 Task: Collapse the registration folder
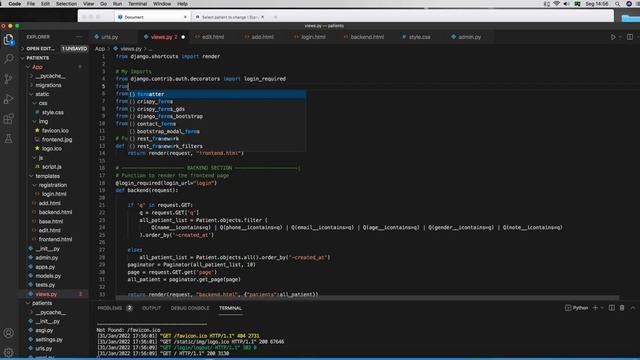[52, 185]
